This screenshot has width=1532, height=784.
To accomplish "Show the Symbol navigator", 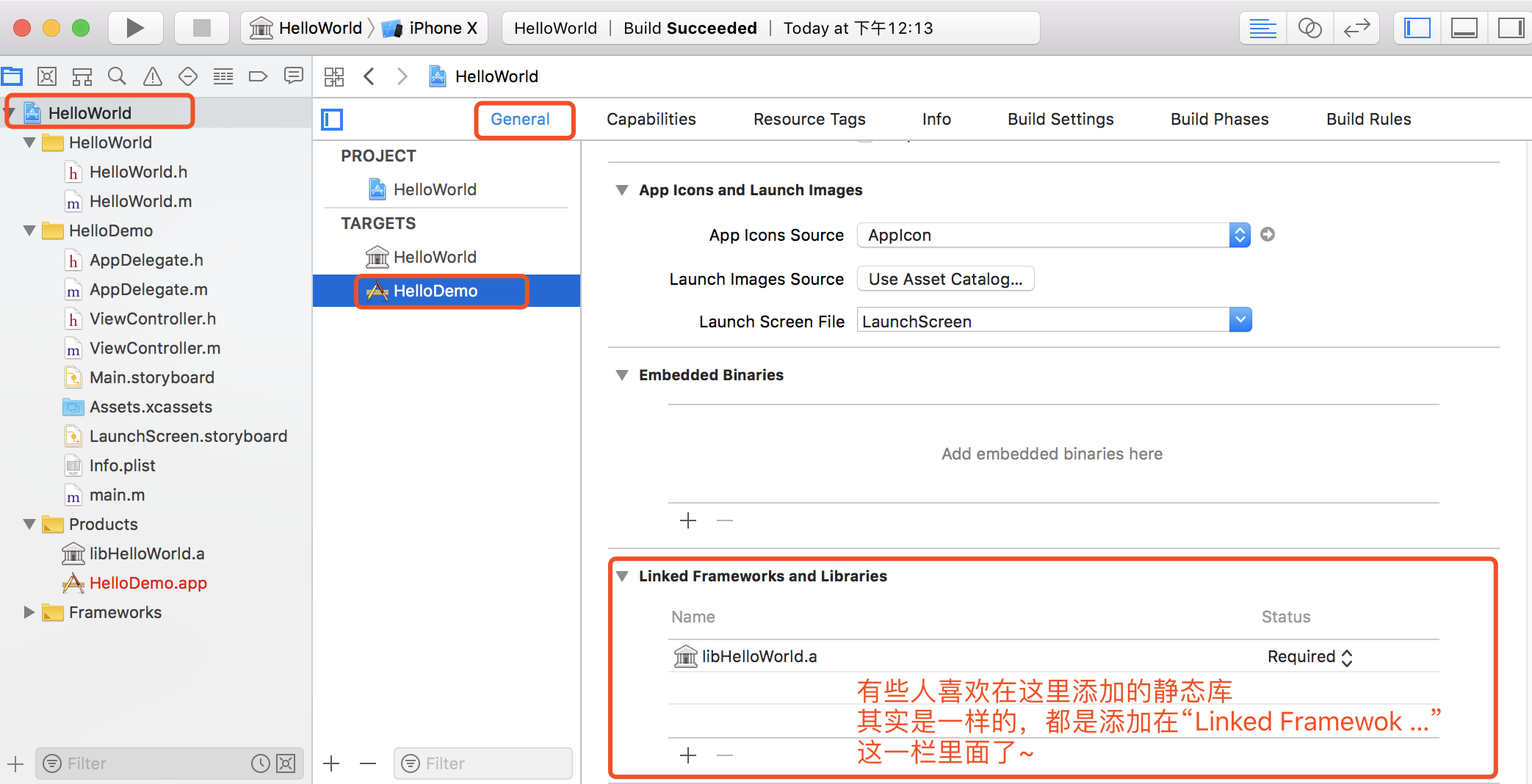I will (82, 76).
